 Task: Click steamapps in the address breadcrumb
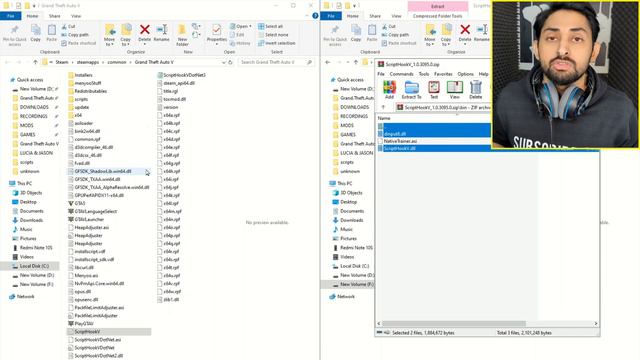pos(88,62)
